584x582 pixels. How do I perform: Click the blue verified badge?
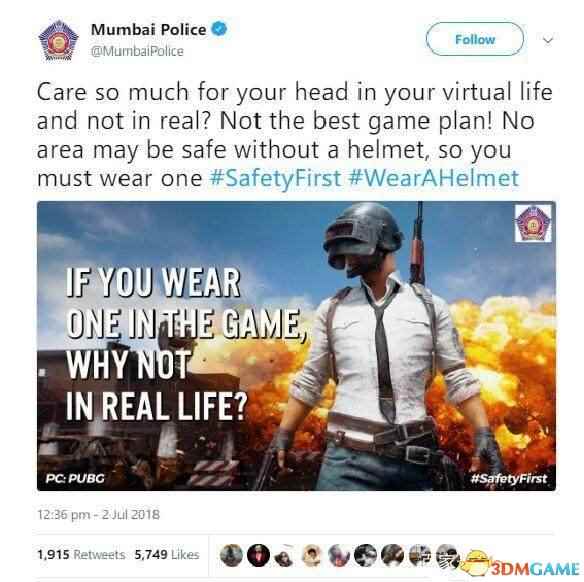219,29
